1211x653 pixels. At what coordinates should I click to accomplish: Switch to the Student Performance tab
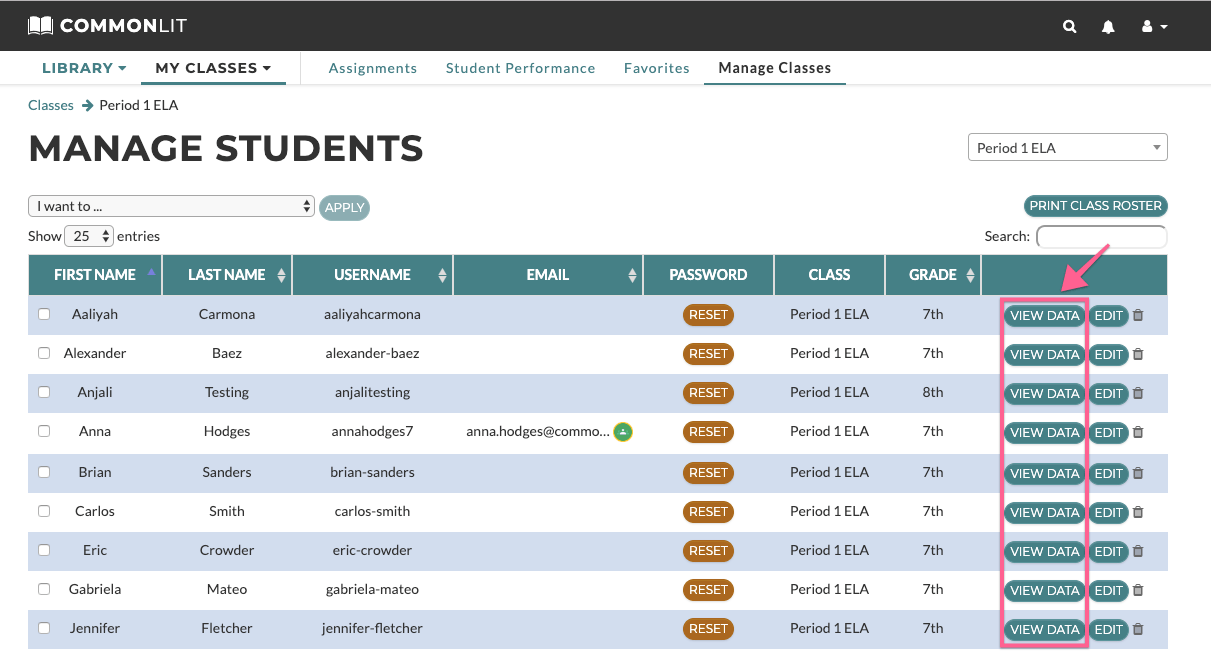(520, 68)
